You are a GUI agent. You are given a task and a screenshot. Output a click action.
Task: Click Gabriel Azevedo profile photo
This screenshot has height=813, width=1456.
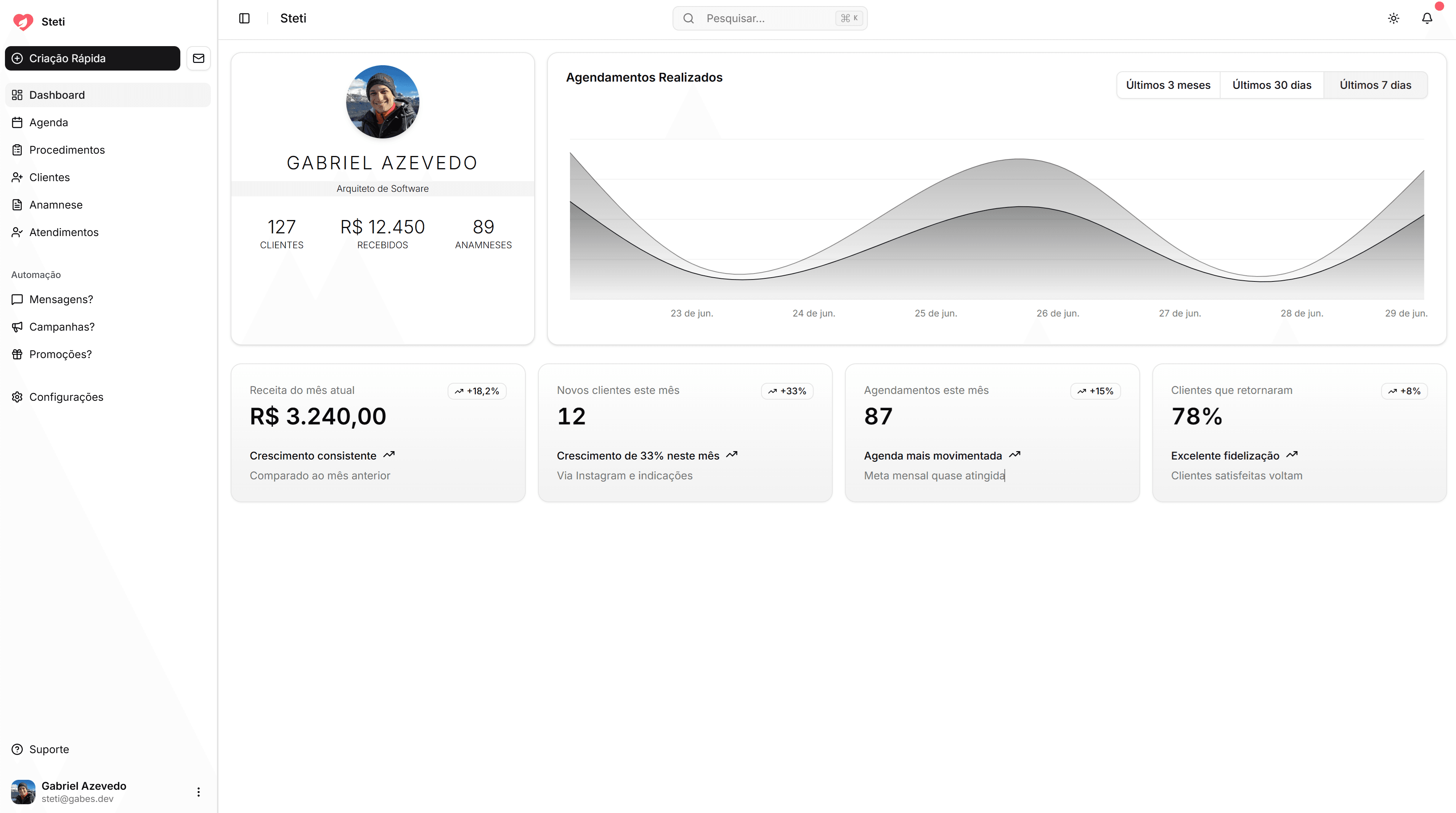383,102
